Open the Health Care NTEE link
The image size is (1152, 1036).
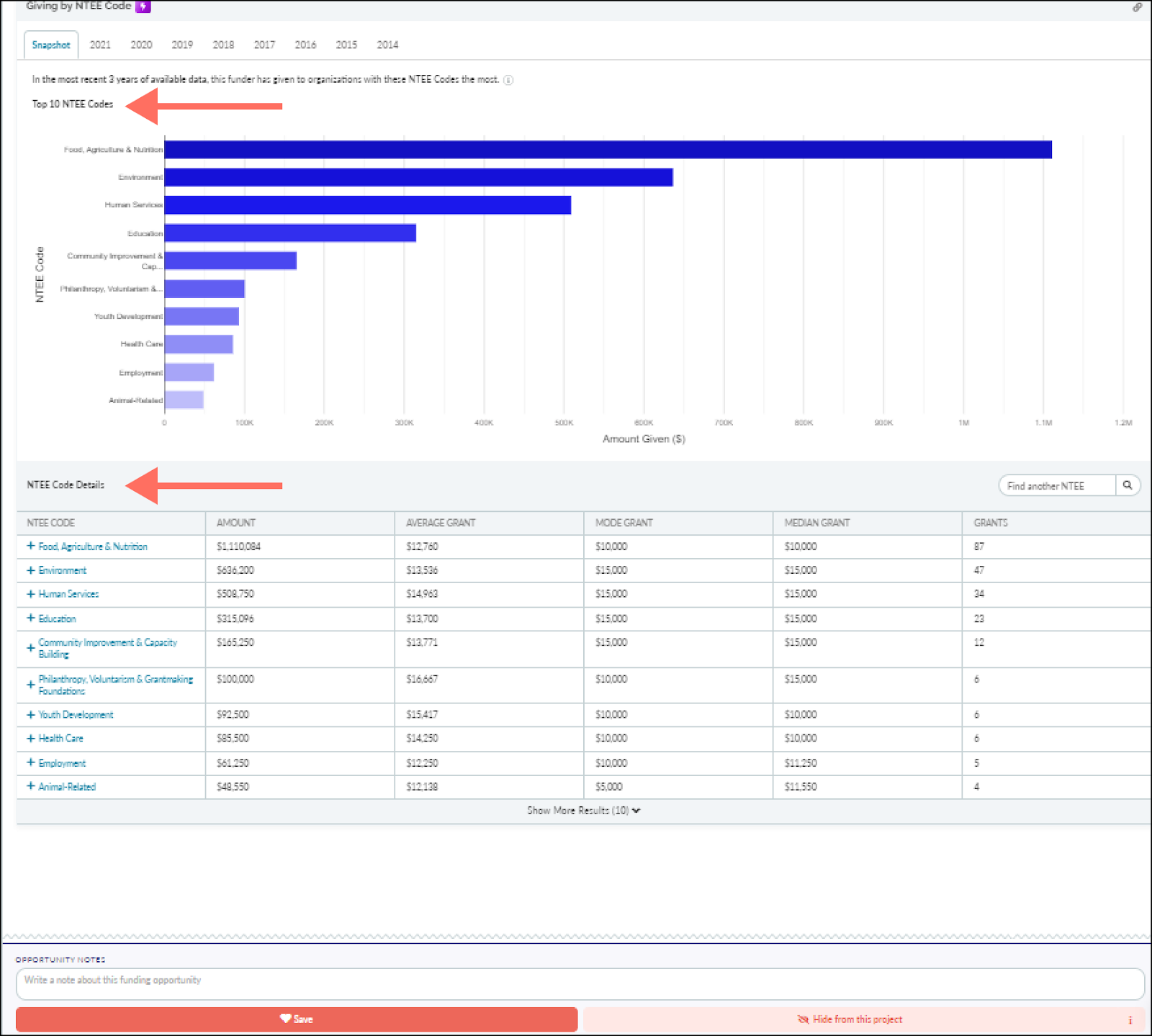pyautogui.click(x=60, y=739)
